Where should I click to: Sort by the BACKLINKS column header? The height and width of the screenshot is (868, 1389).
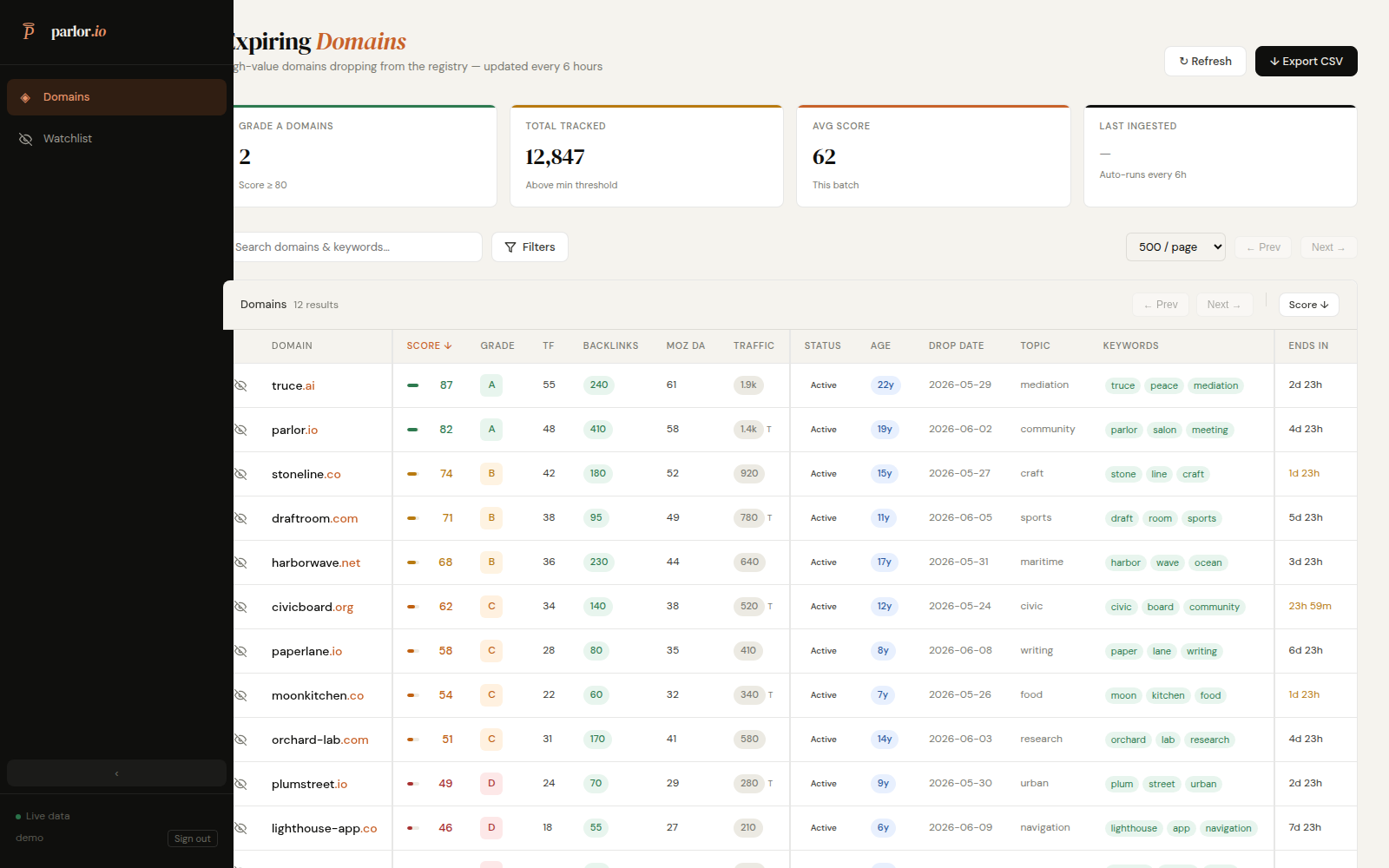pos(610,345)
